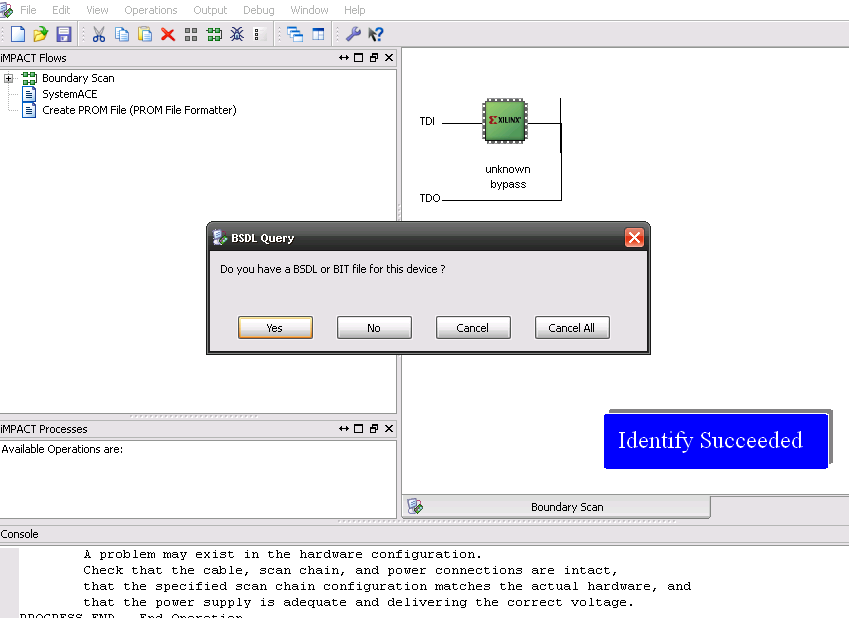Click the red X Delete icon
Screen dimensions: 849x618
[x=168, y=35]
